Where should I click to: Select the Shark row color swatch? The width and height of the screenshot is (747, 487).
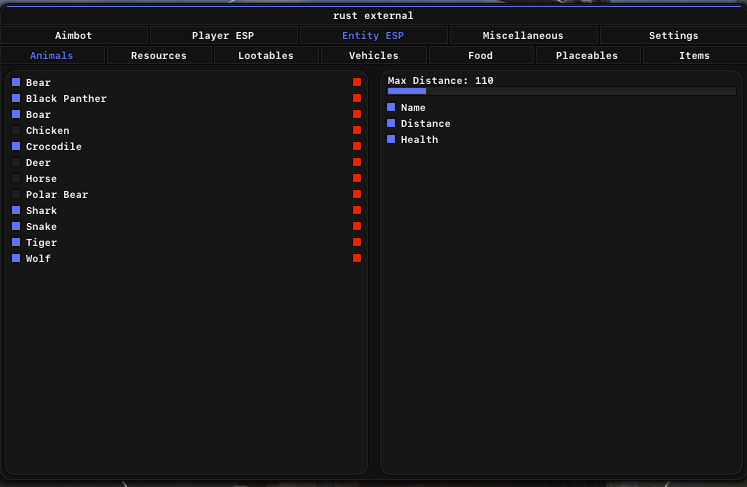[x=357, y=210]
